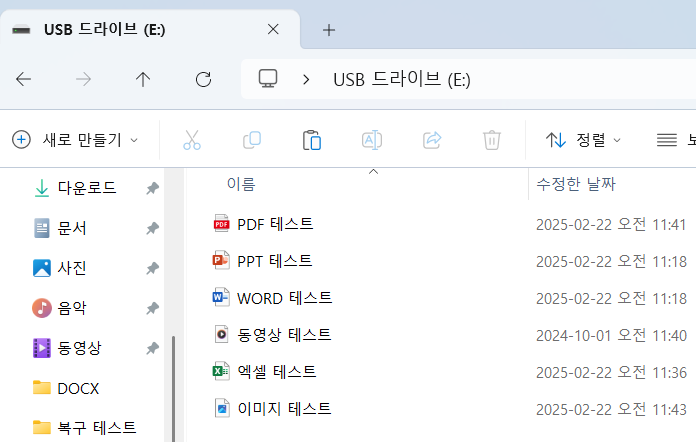Image resolution: width=696 pixels, height=442 pixels.
Task: Close the USB 드라이브 (E:) tab
Action: tap(273, 29)
